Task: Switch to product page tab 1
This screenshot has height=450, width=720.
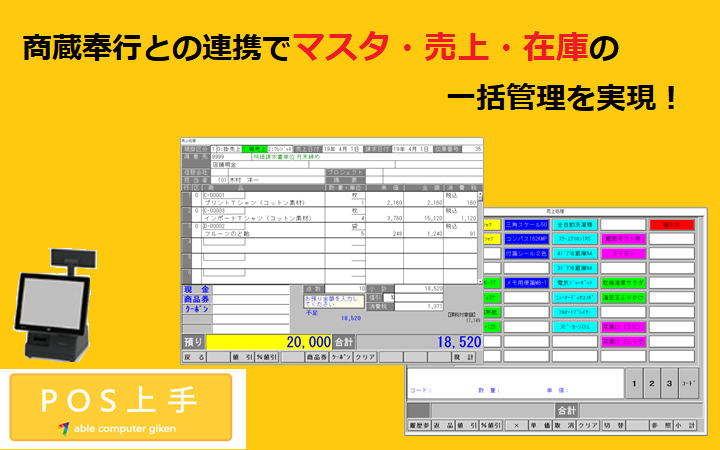Action: pos(634,383)
